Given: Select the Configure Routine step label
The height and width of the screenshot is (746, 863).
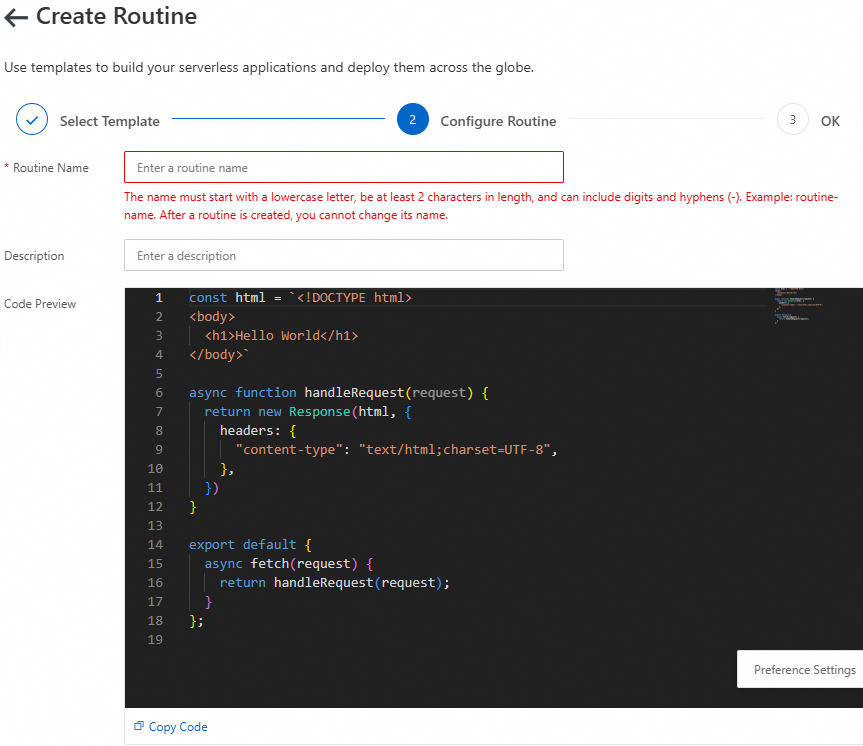Looking at the screenshot, I should click(x=498, y=122).
